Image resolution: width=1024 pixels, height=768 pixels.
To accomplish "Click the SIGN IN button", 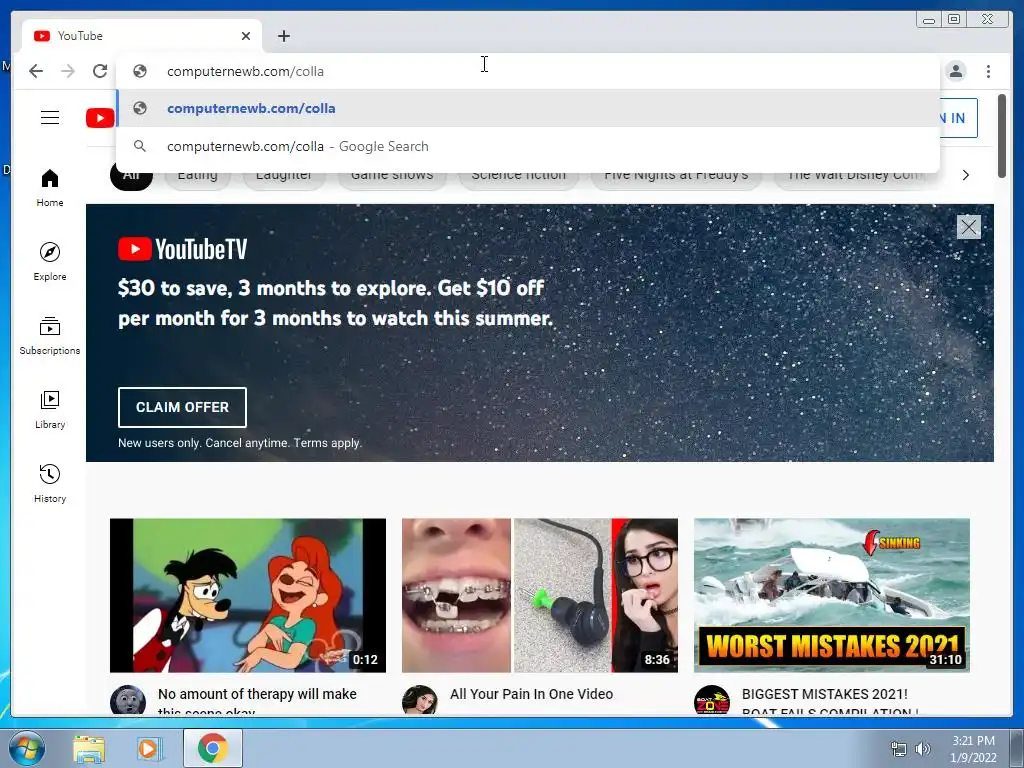I will [x=958, y=118].
